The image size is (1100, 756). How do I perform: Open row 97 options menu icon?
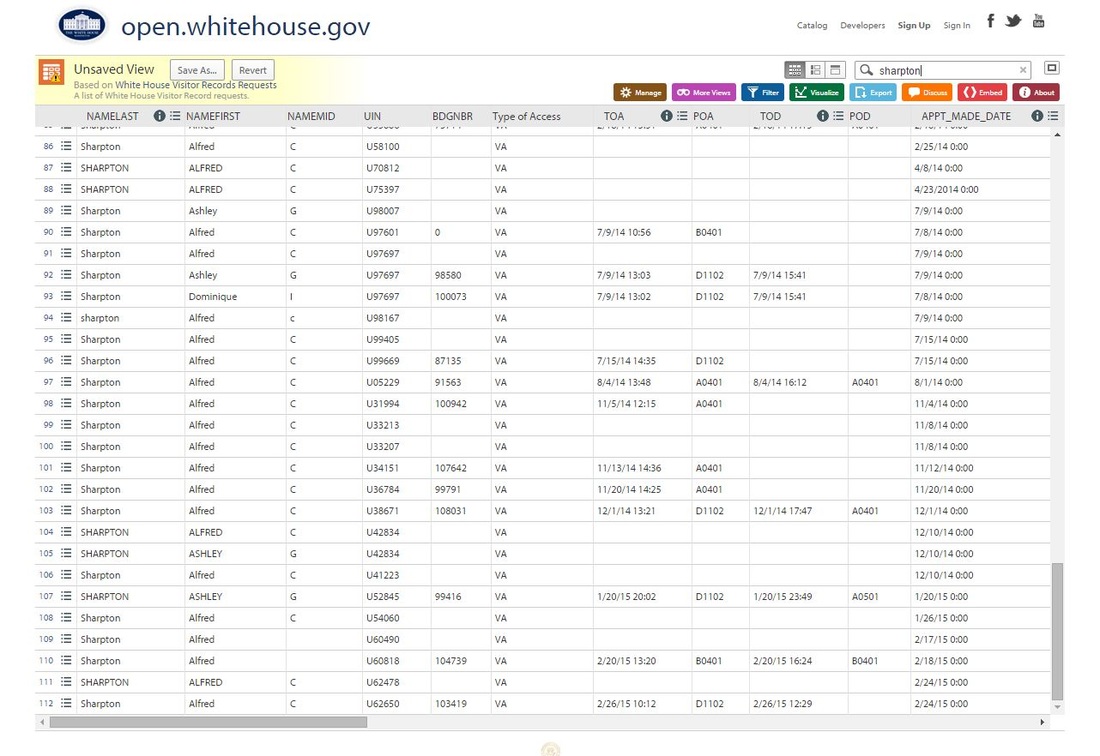(x=66, y=382)
